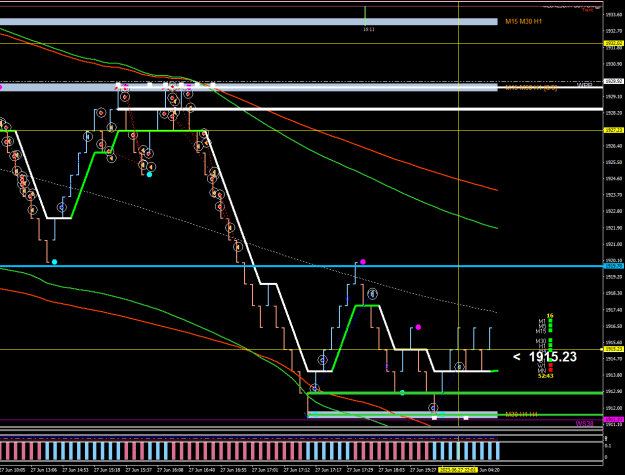Viewport: 625px width, 475px height.
Task: Click the 1930.90 price scale value
Action: [614, 64]
